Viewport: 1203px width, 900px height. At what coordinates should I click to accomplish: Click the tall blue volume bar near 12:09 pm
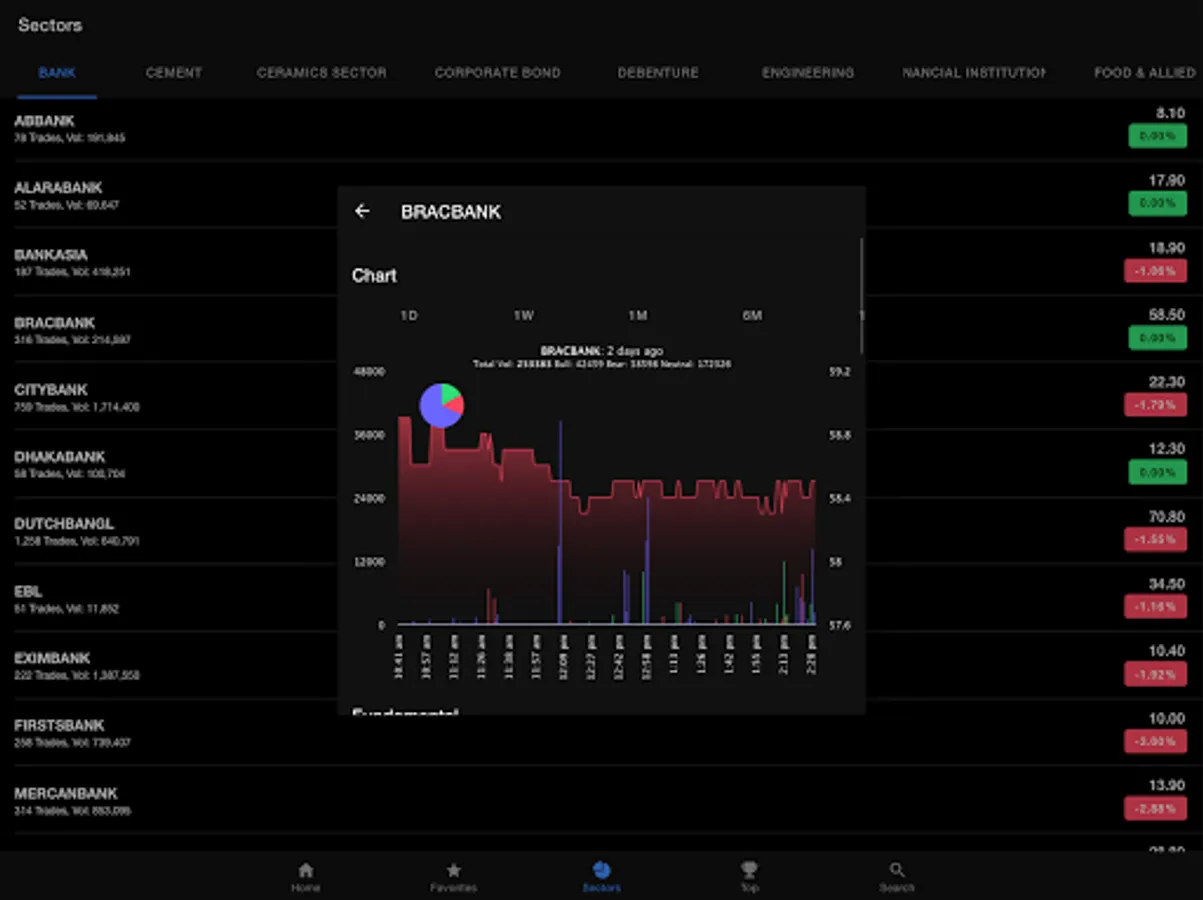[560, 522]
